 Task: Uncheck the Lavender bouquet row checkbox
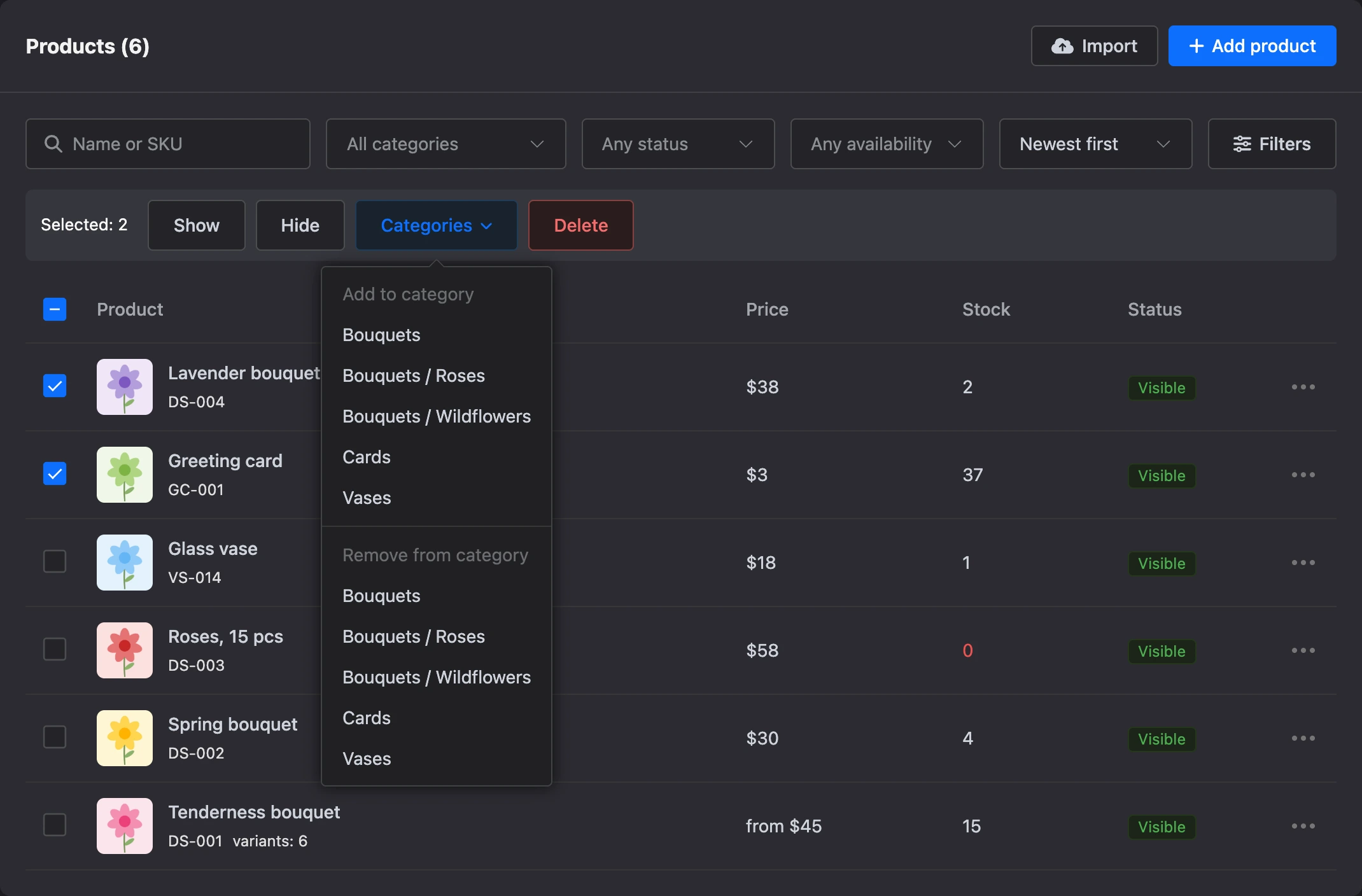pyautogui.click(x=55, y=386)
